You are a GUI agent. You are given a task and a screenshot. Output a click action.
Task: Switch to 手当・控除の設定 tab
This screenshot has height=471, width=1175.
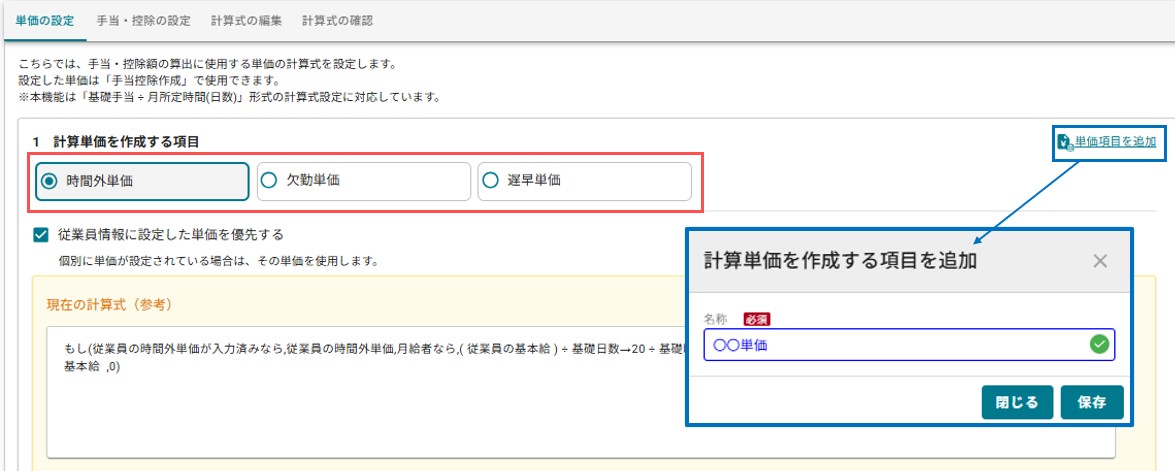[x=143, y=21]
